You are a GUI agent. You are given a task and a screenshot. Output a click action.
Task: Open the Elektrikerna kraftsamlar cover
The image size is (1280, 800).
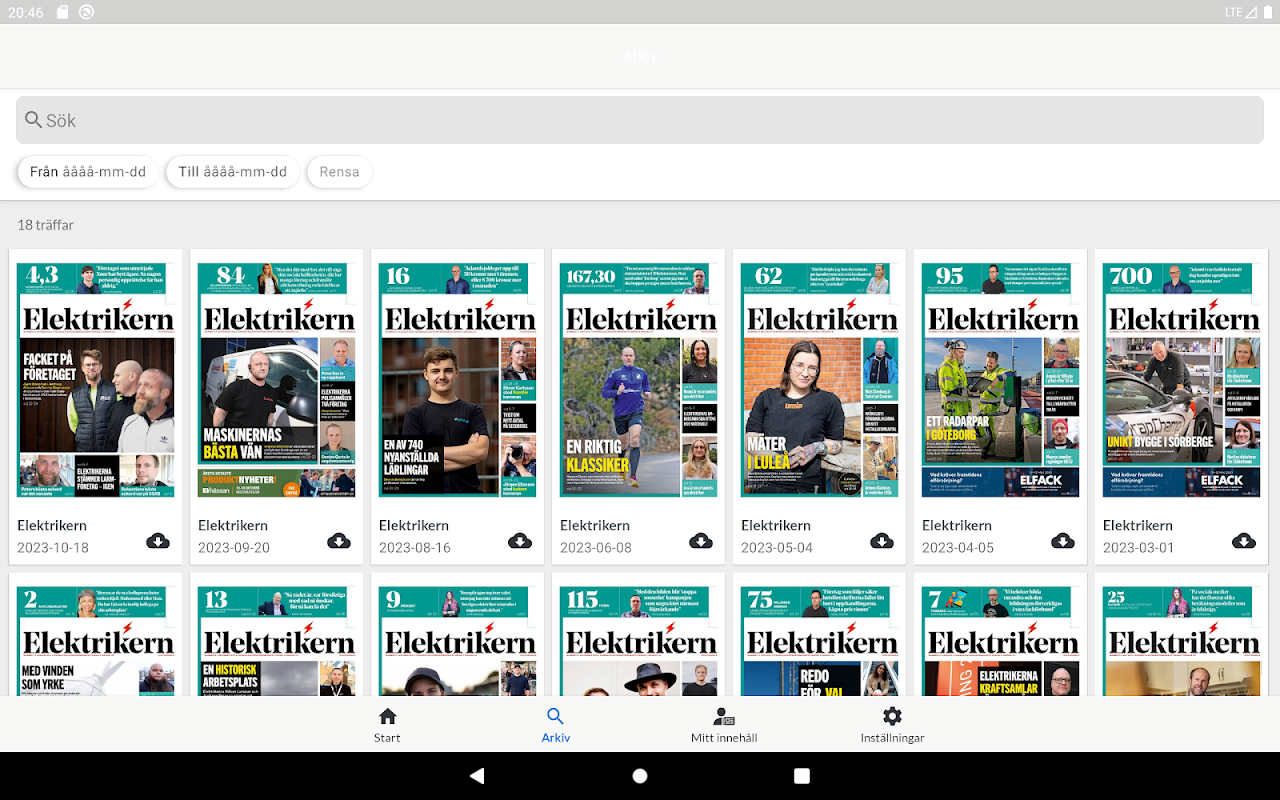point(1001,641)
